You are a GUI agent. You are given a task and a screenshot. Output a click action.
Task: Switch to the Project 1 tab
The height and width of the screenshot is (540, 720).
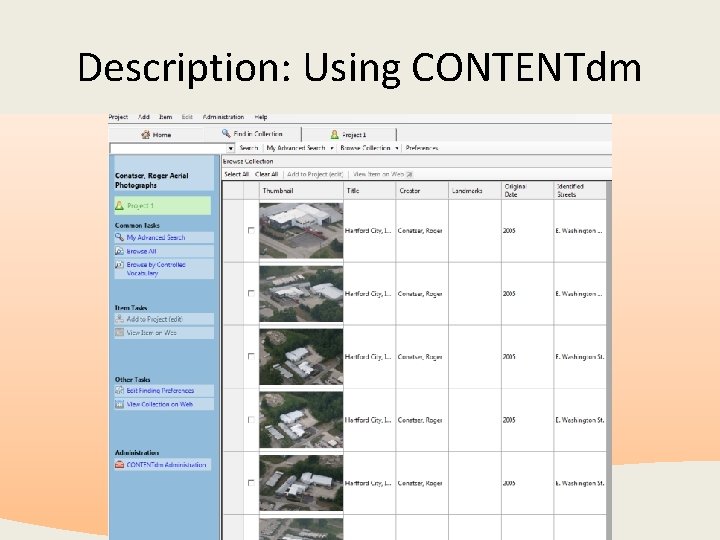click(349, 135)
